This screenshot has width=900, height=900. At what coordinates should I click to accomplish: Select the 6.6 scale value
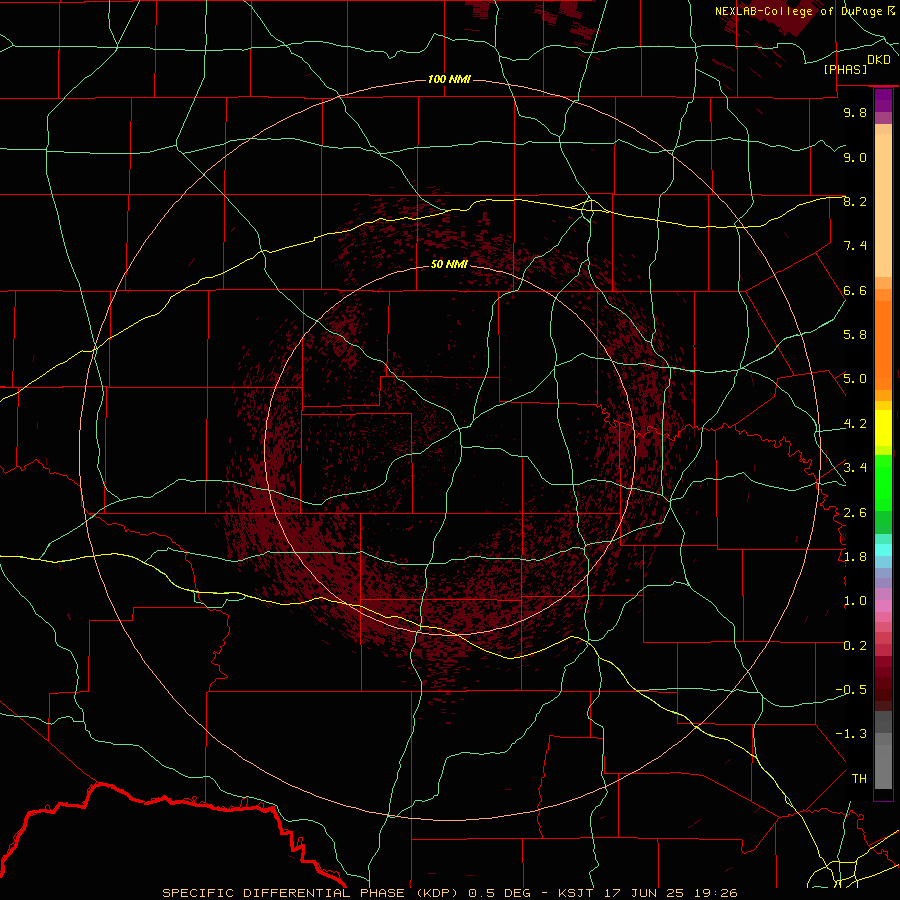coord(855,290)
